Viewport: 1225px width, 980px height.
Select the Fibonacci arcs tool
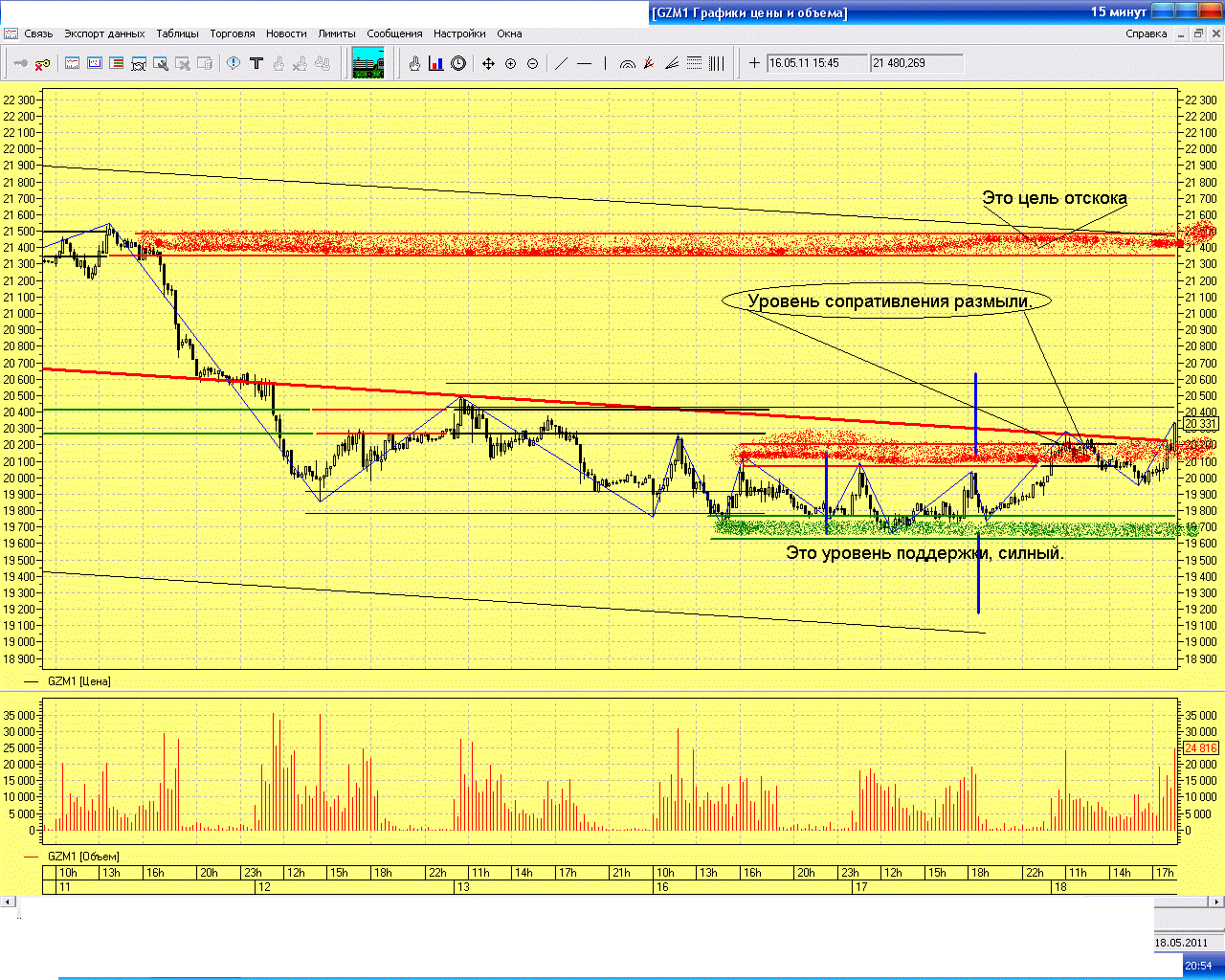[628, 64]
